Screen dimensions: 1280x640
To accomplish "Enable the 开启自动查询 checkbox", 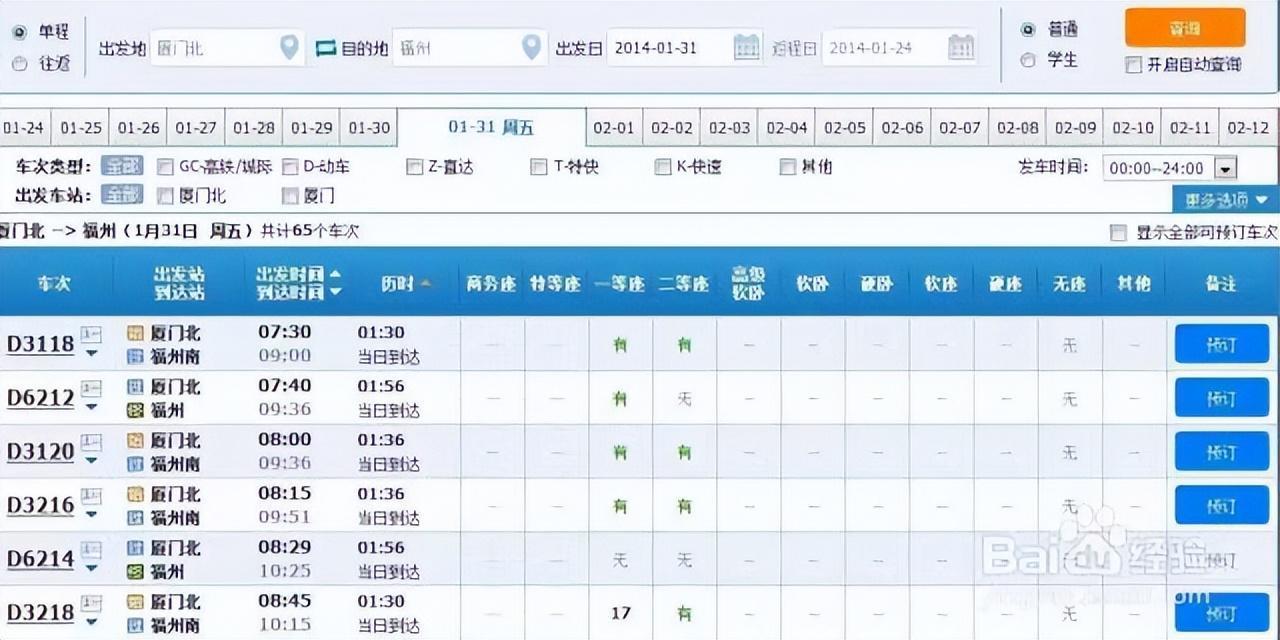I will (1133, 65).
